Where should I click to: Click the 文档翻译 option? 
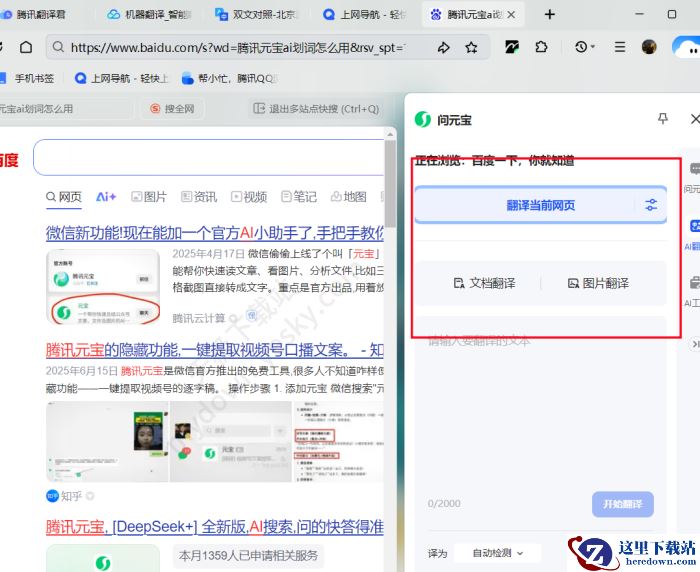click(x=484, y=283)
